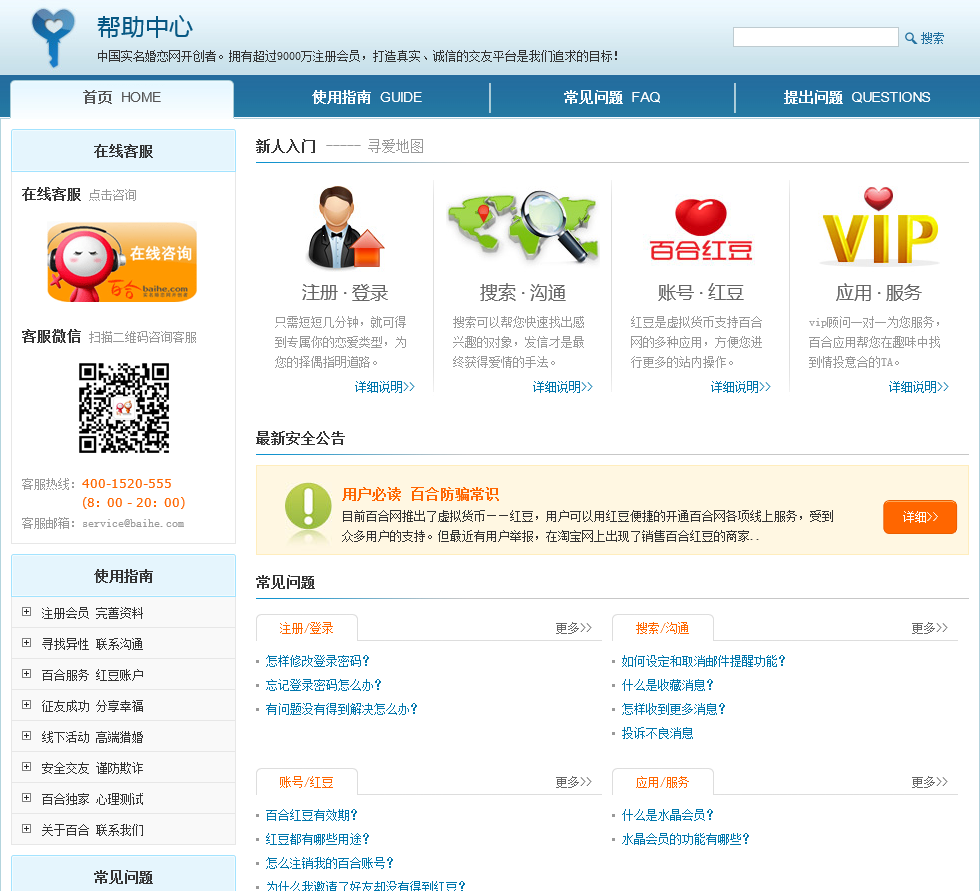This screenshot has height=891, width=980.
Task: Select the 应用/服务 FAQ tab
Action: click(x=662, y=782)
